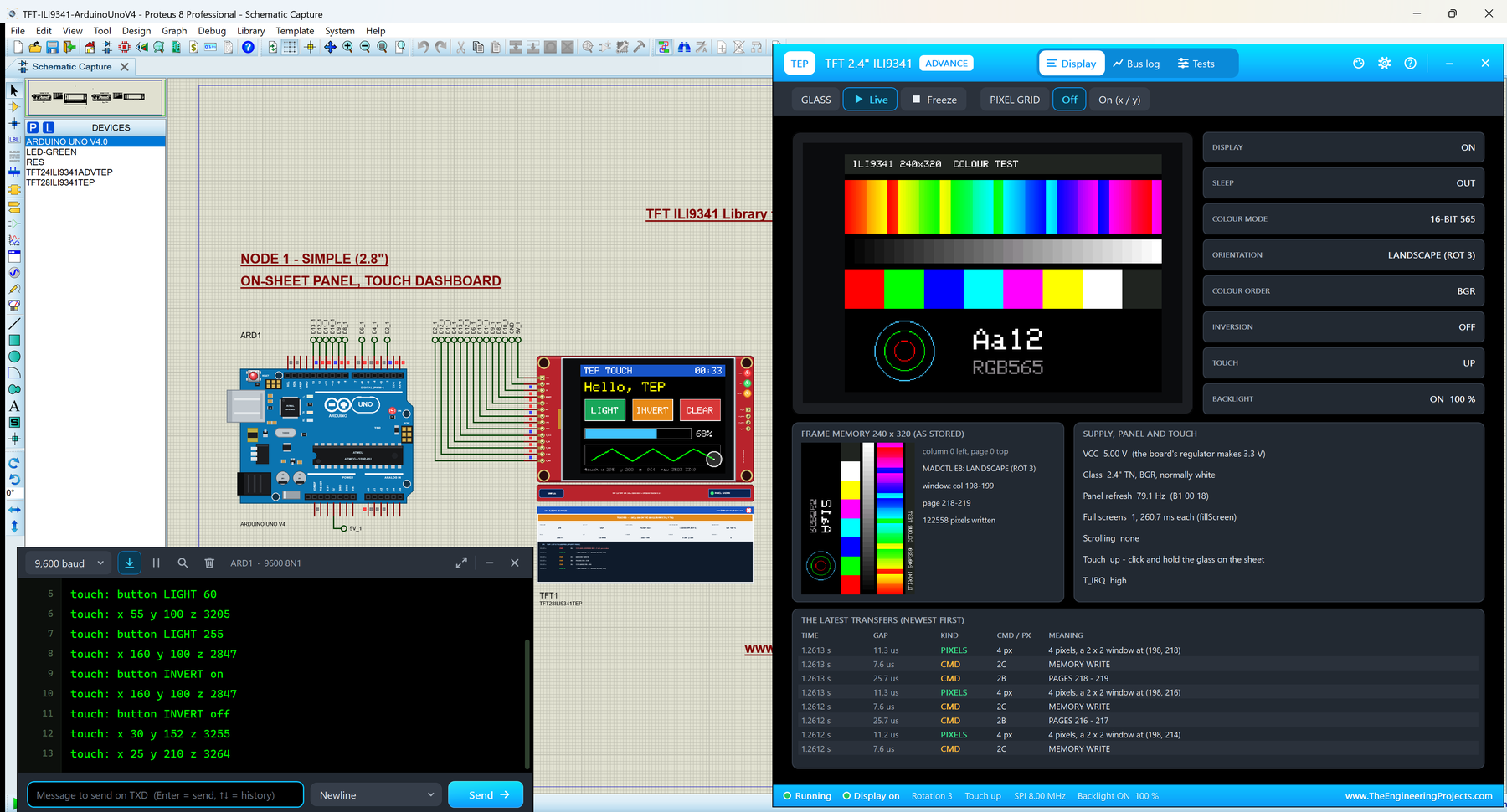The height and width of the screenshot is (812, 1507).
Task: Pause the serial terminal output
Action: (156, 563)
